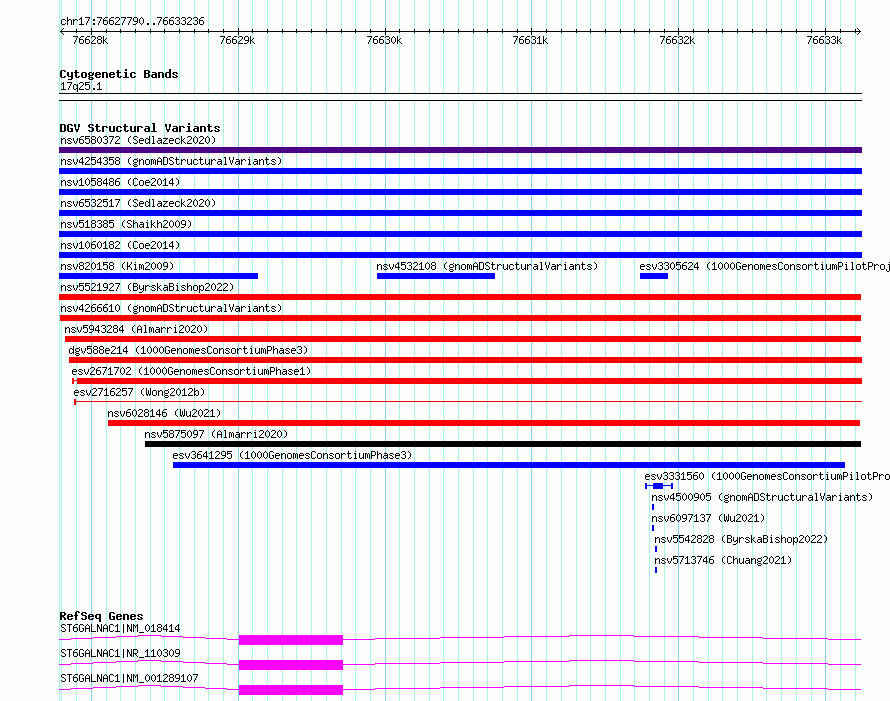Click the nsv5713746 (Chuang2021) label
Screen dimensions: 890x701
coord(723,560)
